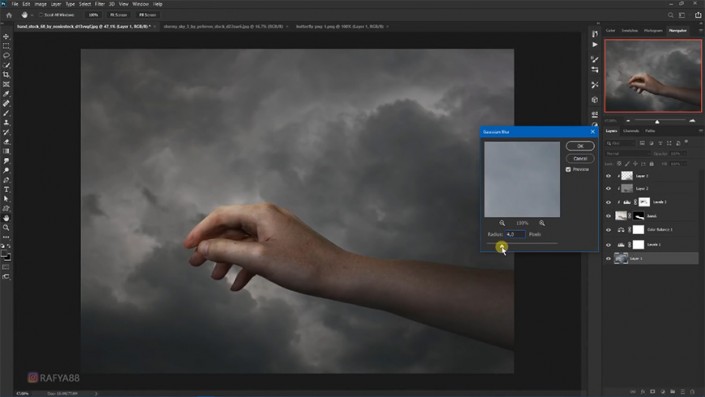705x397 pixels.
Task: Open the layer Opacity dropdown
Action: 678,154
